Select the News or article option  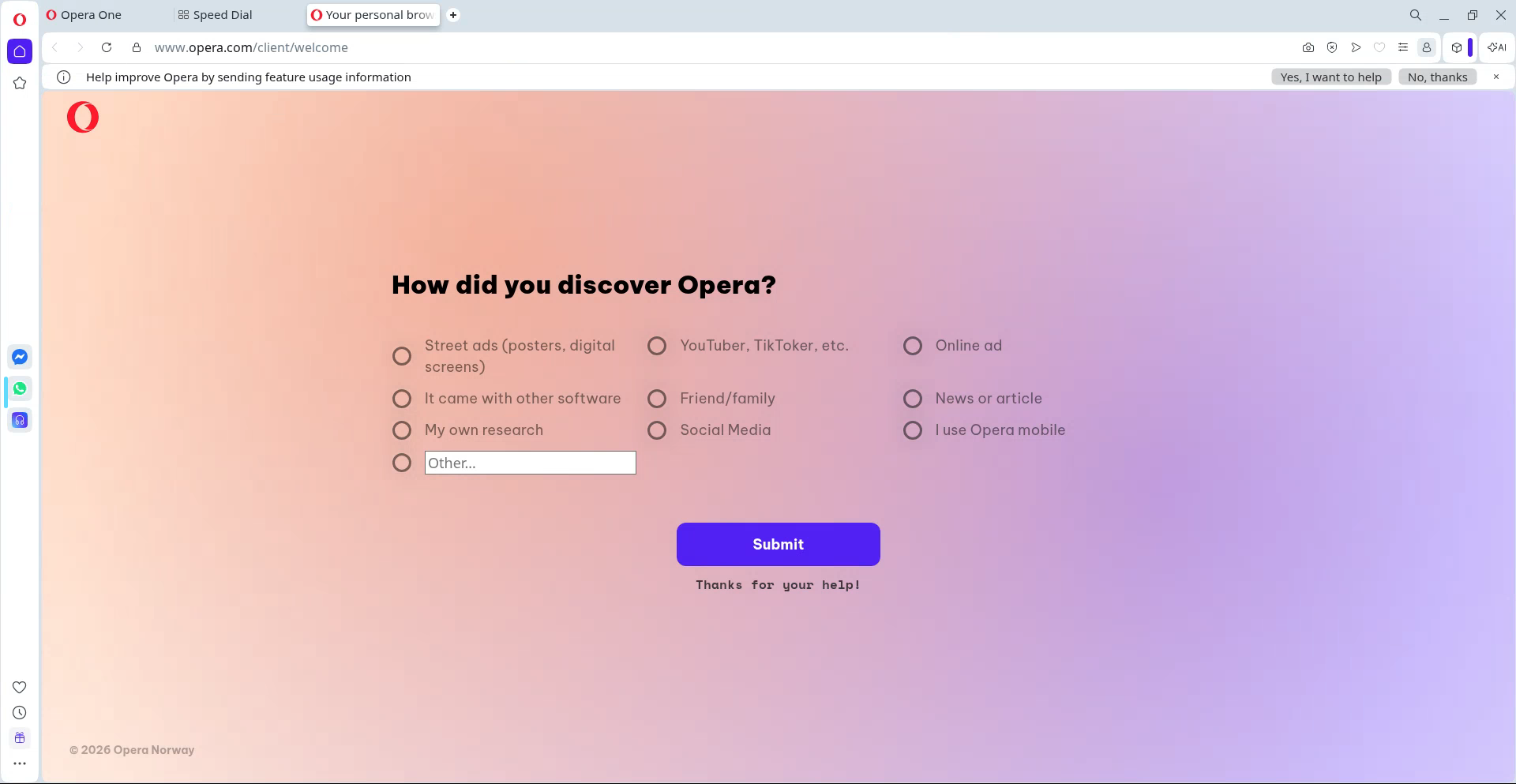913,399
